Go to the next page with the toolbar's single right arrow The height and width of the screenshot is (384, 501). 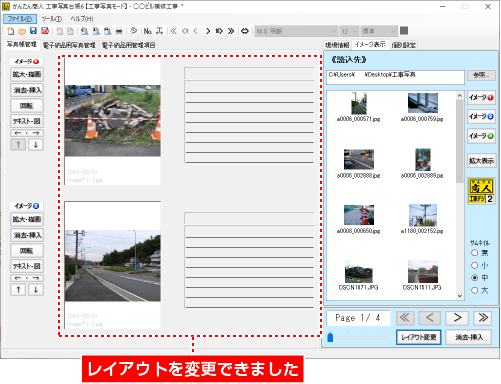[x=208, y=31]
